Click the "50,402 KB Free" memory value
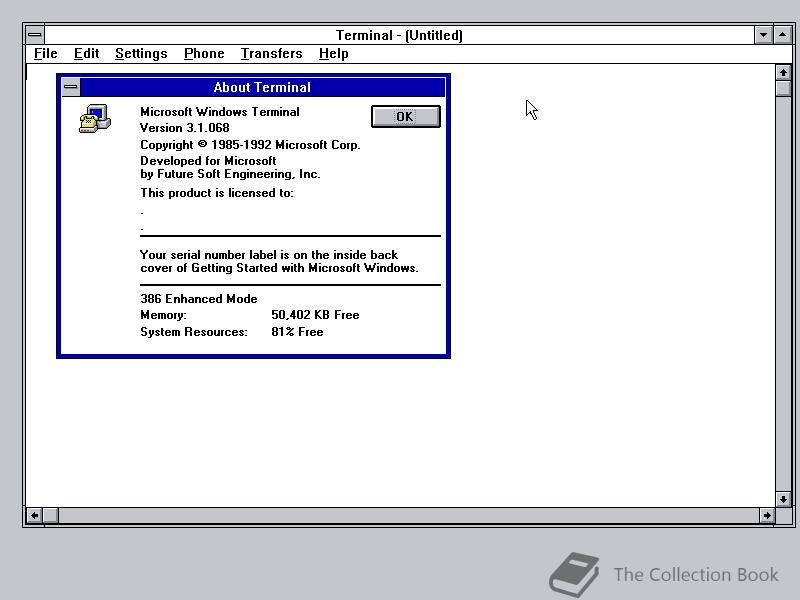The height and width of the screenshot is (600, 800). [315, 315]
